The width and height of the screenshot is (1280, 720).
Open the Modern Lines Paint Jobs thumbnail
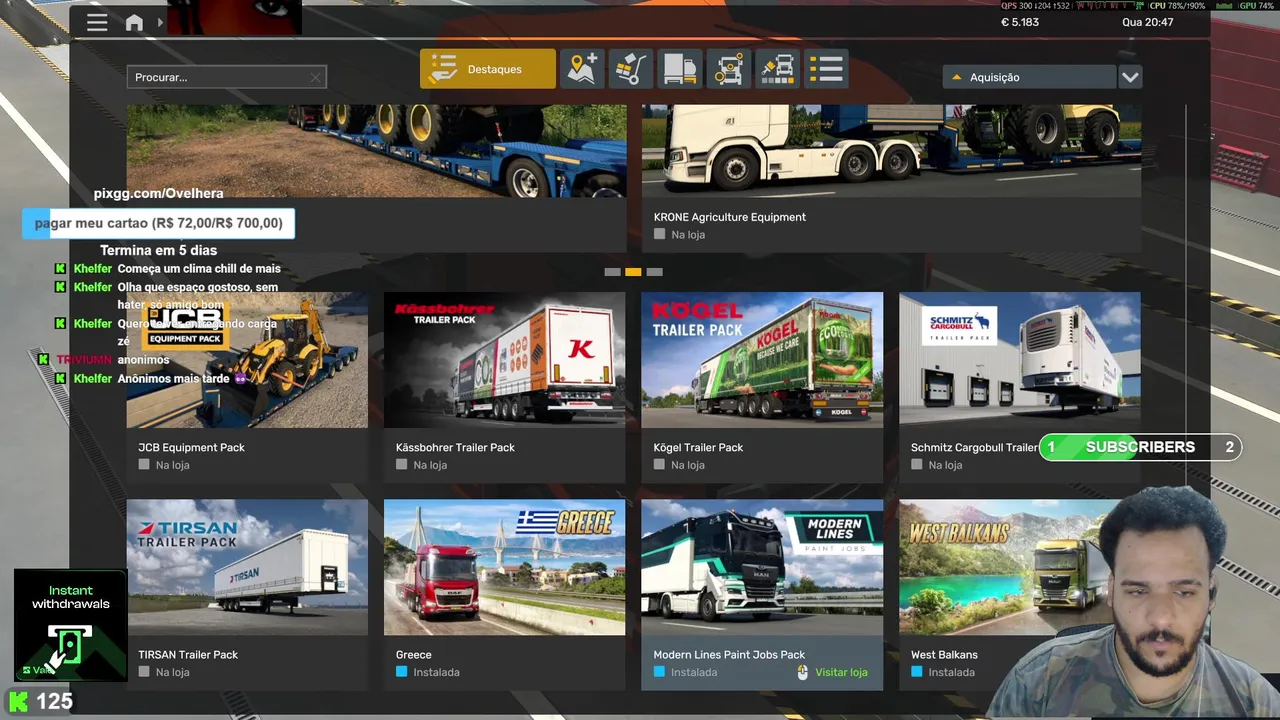pyautogui.click(x=762, y=567)
